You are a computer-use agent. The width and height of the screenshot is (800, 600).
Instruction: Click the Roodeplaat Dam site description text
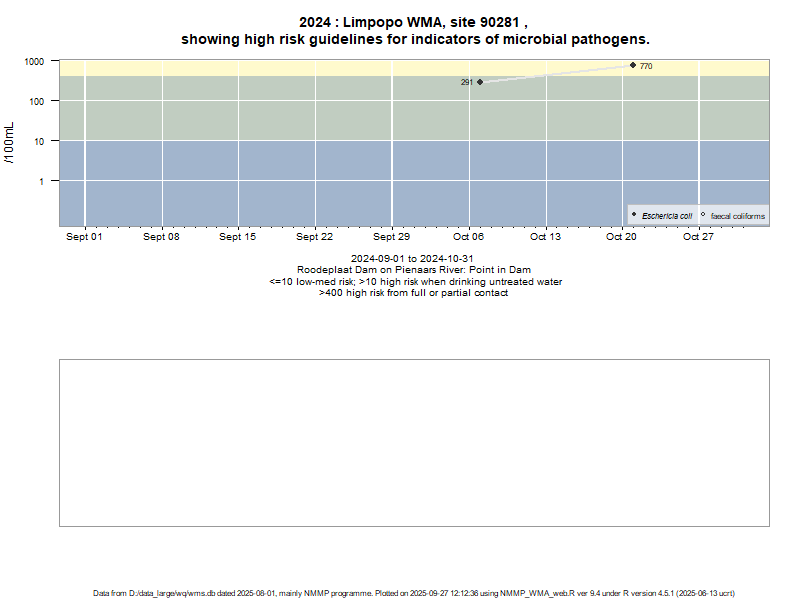414,270
